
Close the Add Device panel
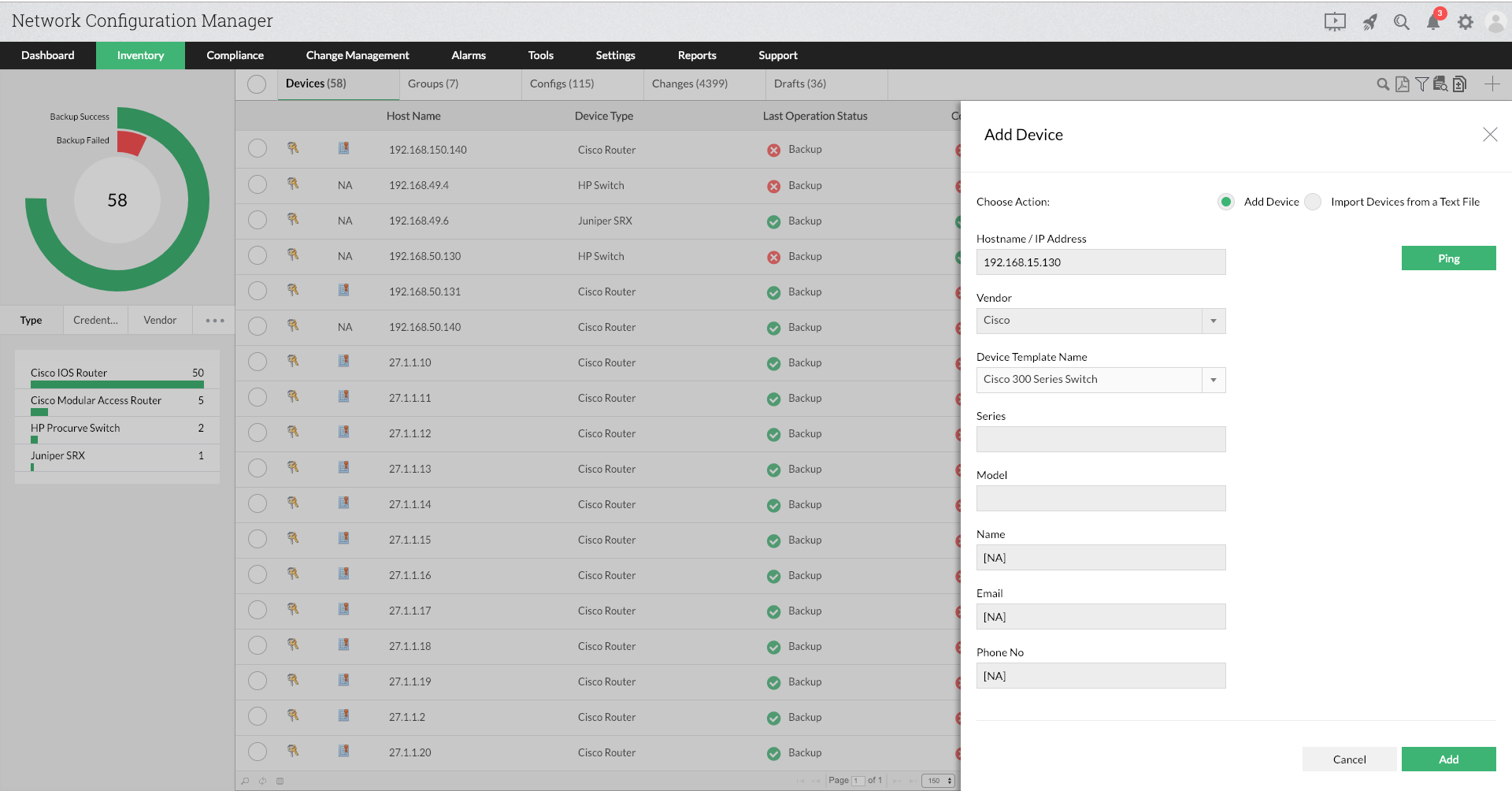[x=1490, y=135]
